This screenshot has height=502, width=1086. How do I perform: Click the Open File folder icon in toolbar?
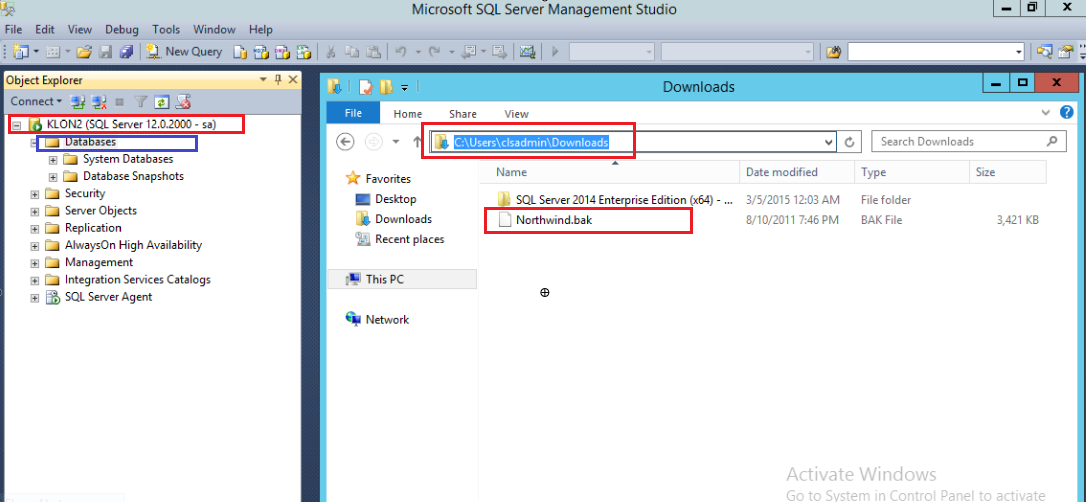pyautogui.click(x=84, y=51)
